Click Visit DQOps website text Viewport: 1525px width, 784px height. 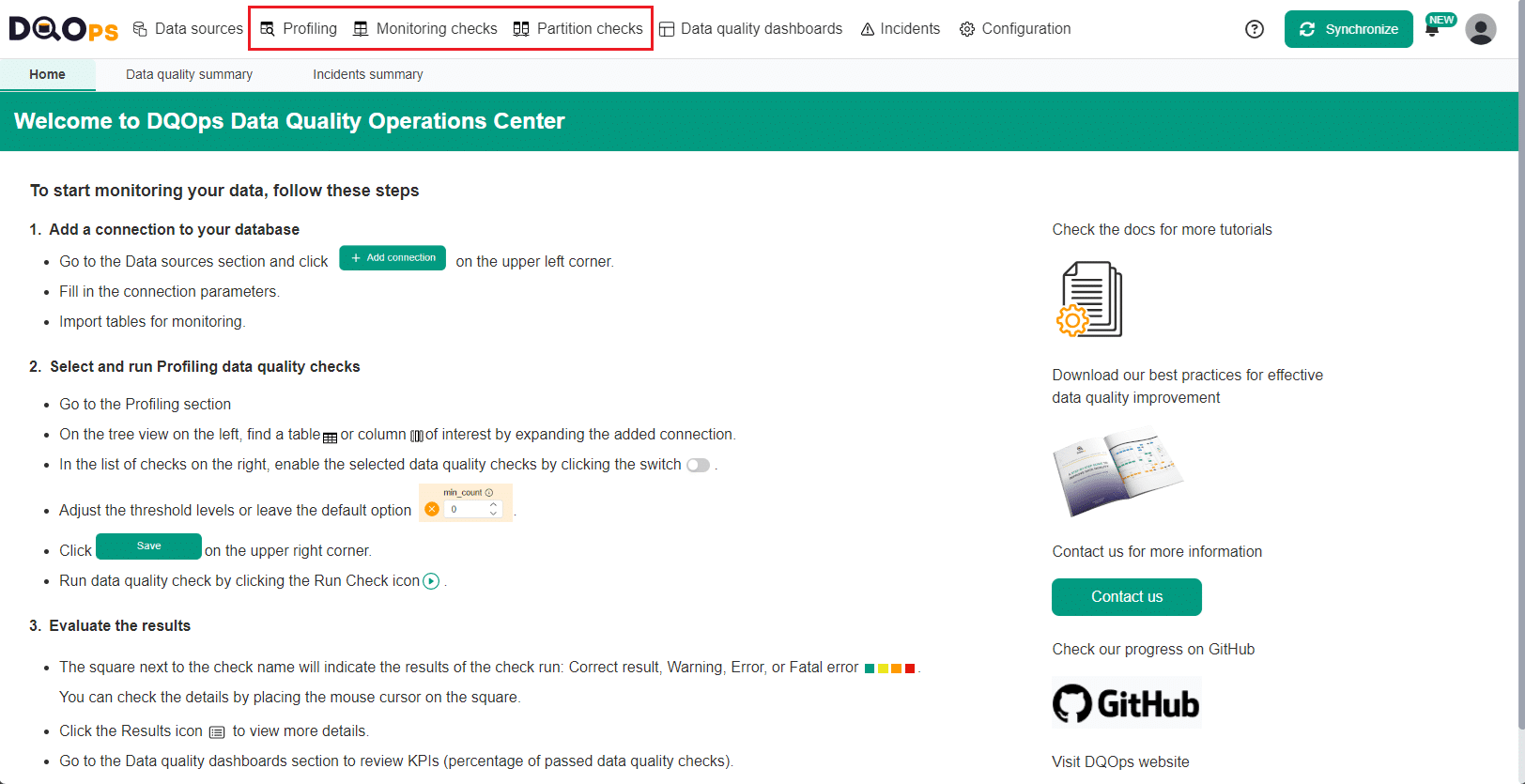(x=1120, y=761)
